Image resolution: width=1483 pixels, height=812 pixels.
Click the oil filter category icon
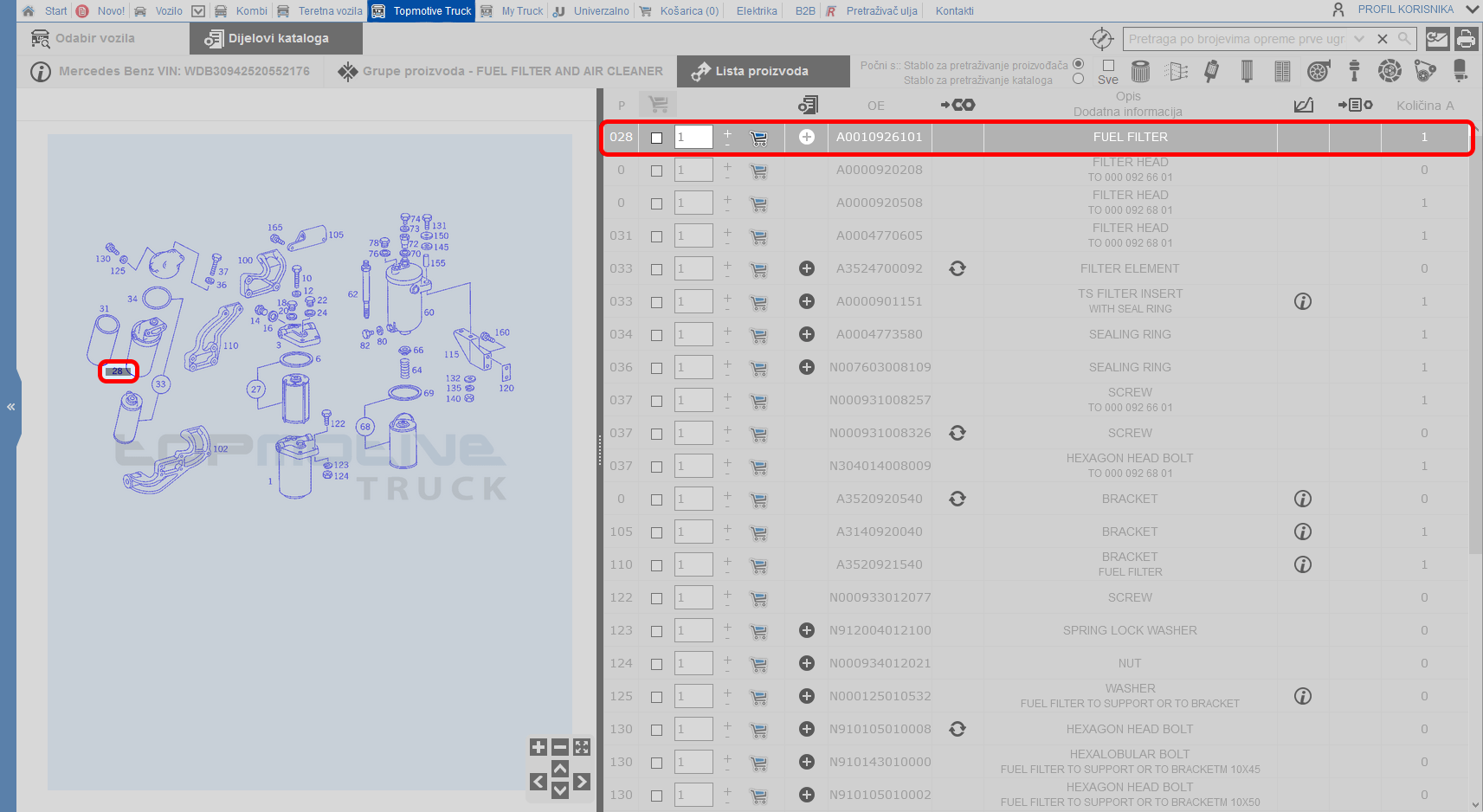(x=1140, y=71)
